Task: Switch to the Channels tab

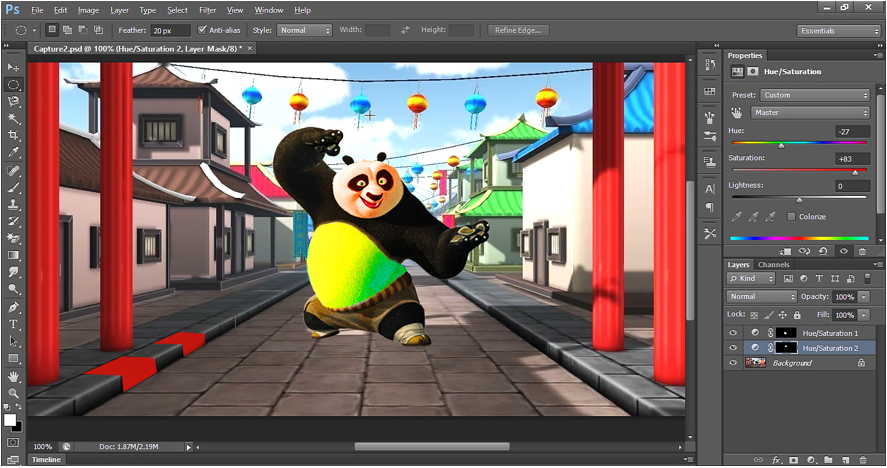Action: [x=773, y=265]
